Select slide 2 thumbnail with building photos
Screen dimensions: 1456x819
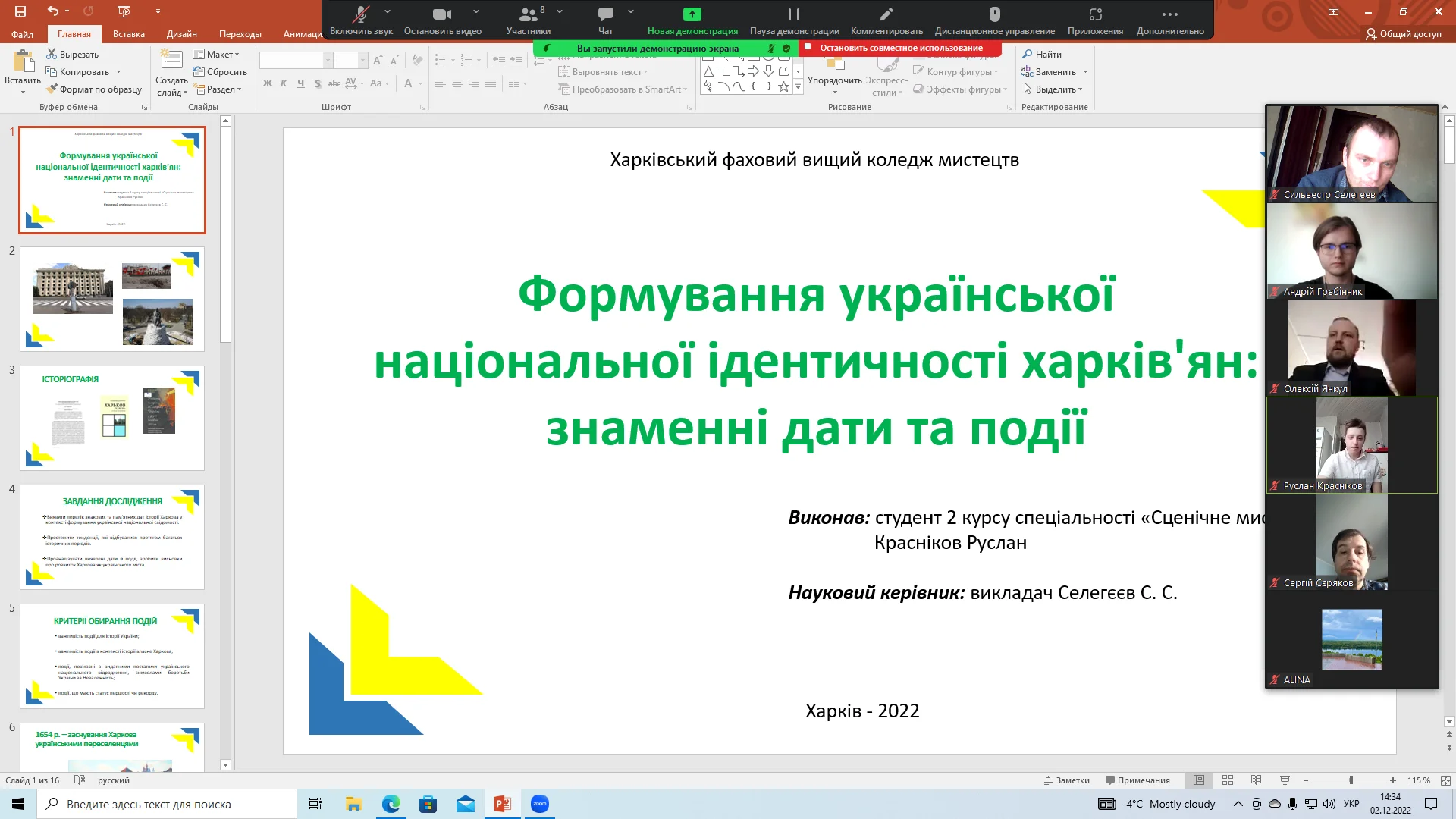click(x=112, y=299)
